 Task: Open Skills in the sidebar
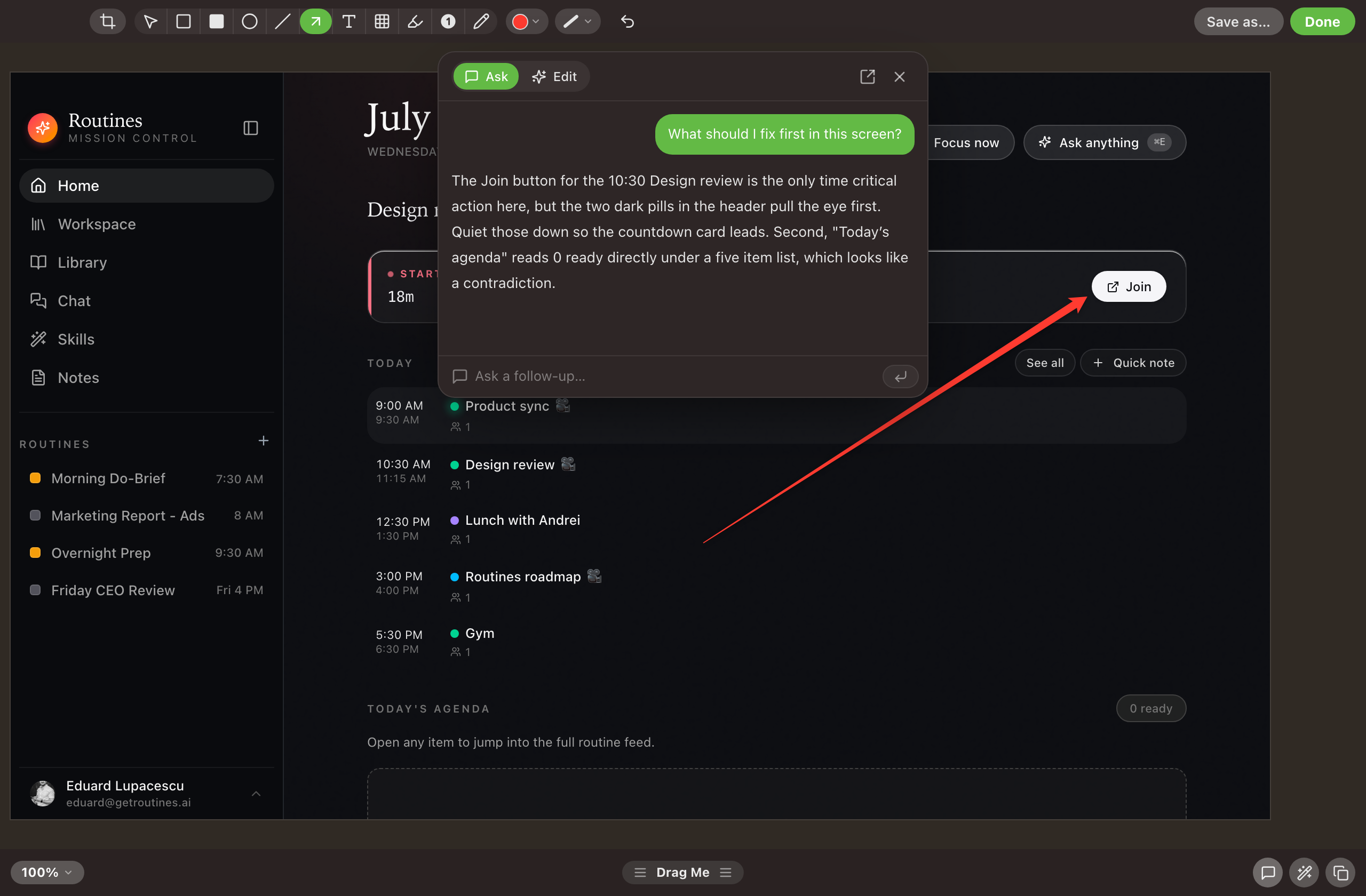click(146, 339)
